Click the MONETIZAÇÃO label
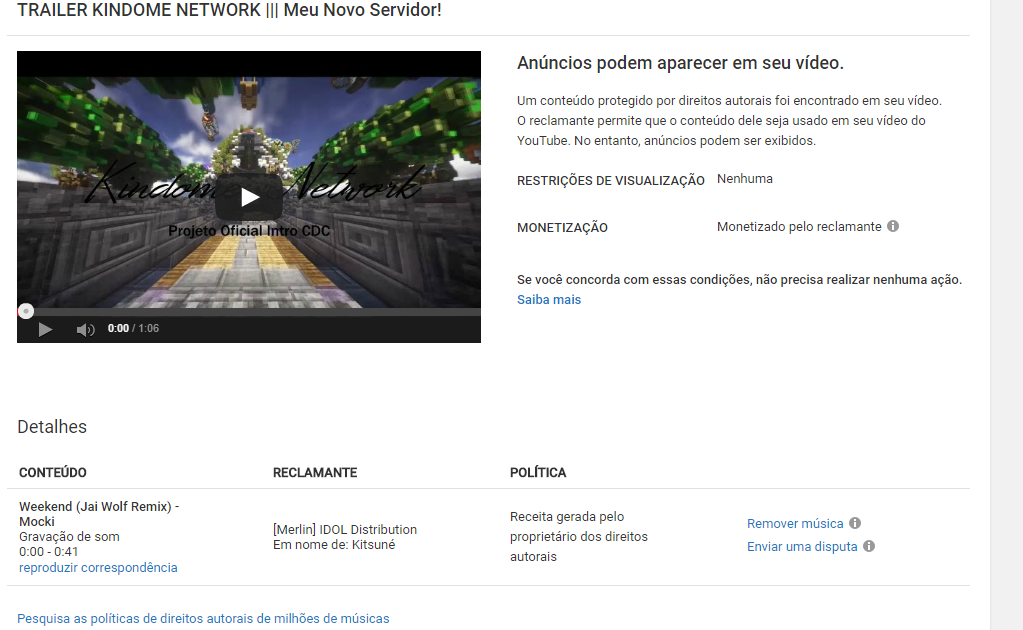Viewport: 1023px width, 630px height. [x=562, y=228]
